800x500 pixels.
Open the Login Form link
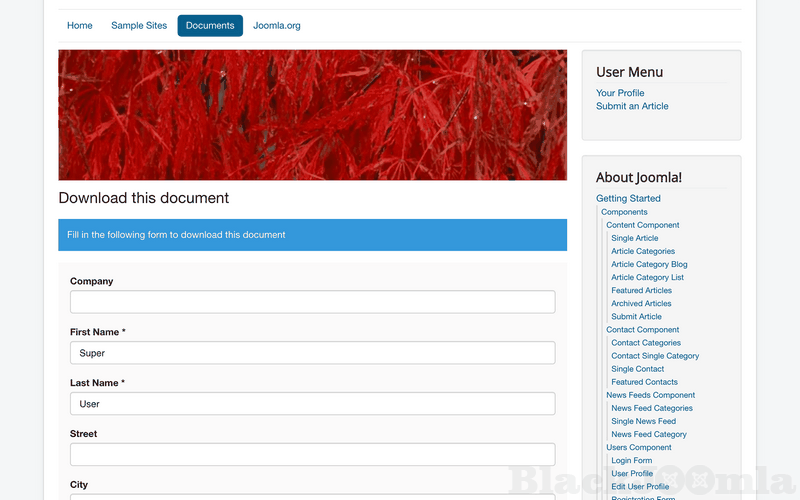(631, 460)
